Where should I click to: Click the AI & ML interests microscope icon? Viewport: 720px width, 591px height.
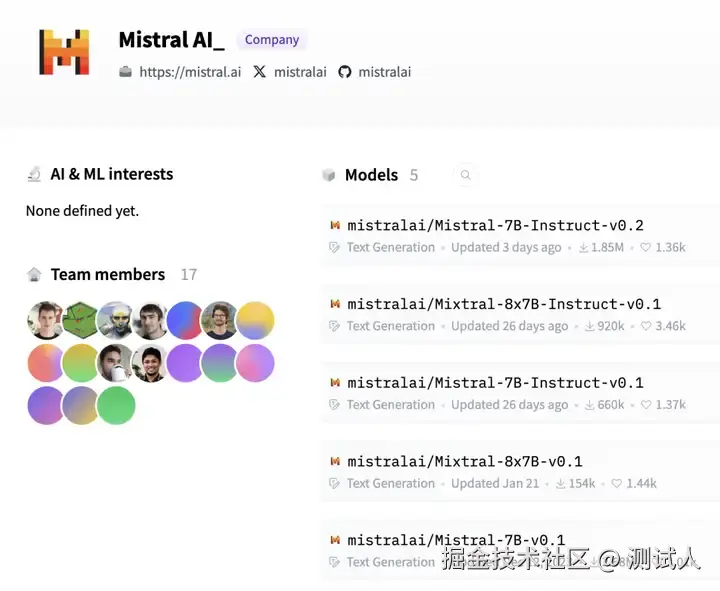34,174
